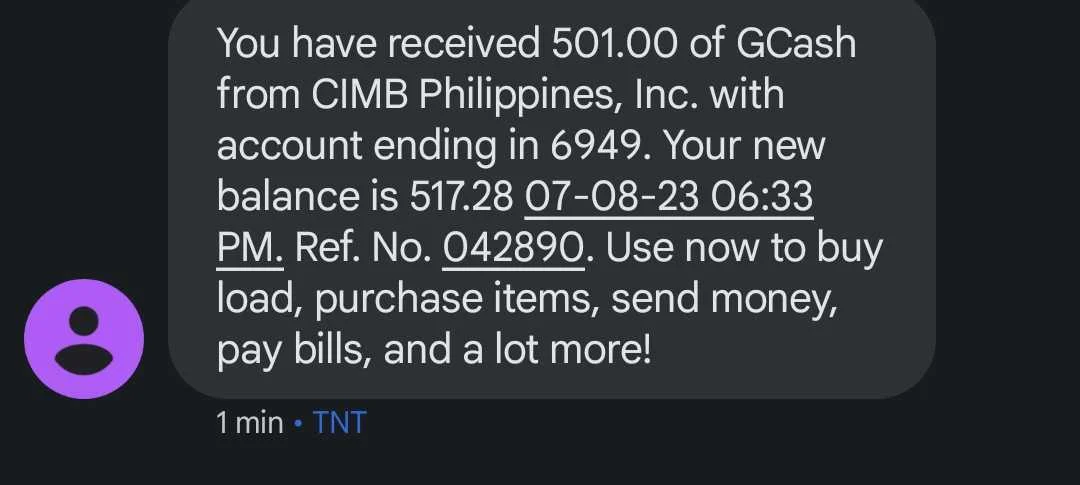Select the GCash received message bubble
The height and width of the screenshot is (485, 1080).
(552, 197)
